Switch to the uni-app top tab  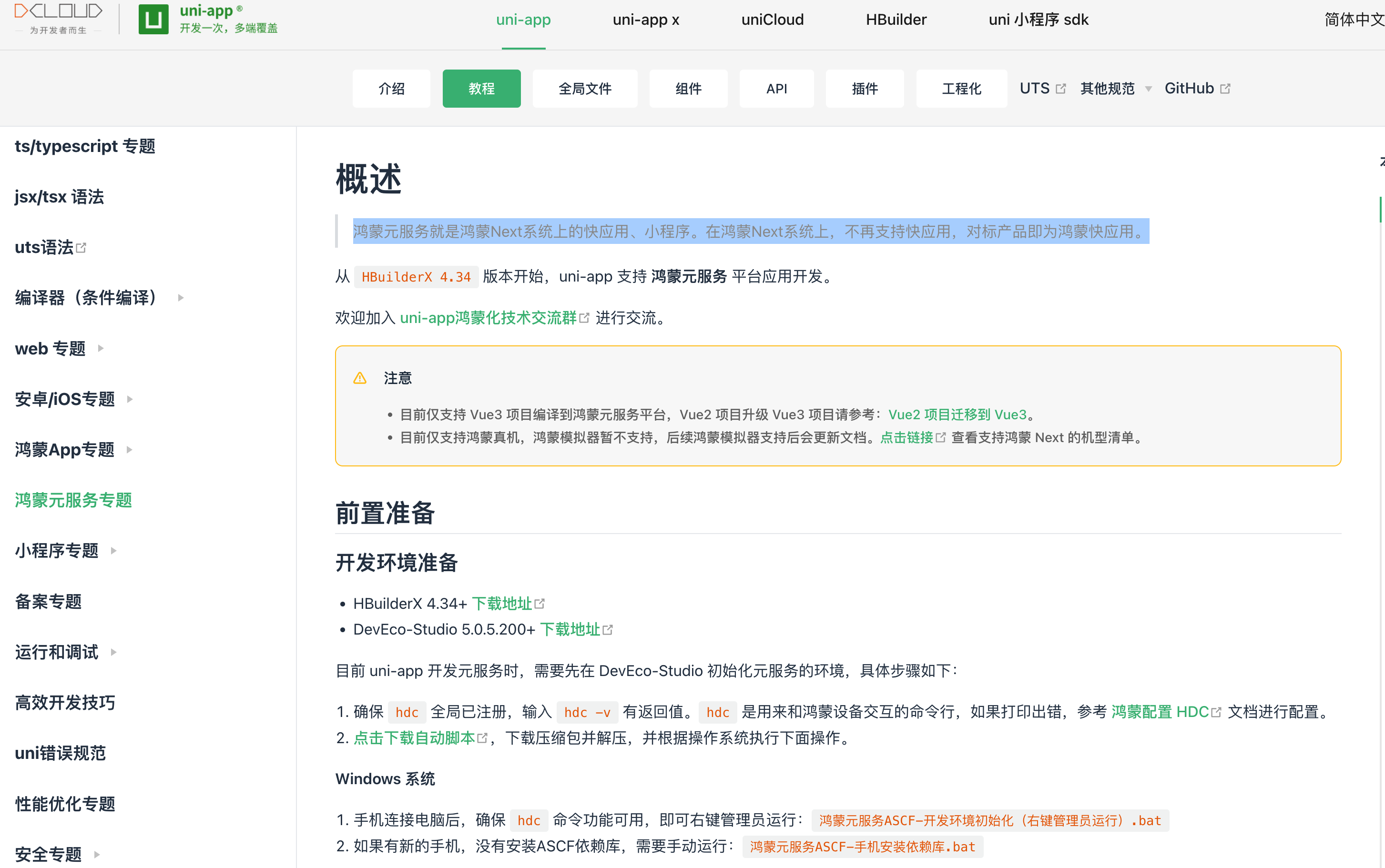click(x=523, y=20)
